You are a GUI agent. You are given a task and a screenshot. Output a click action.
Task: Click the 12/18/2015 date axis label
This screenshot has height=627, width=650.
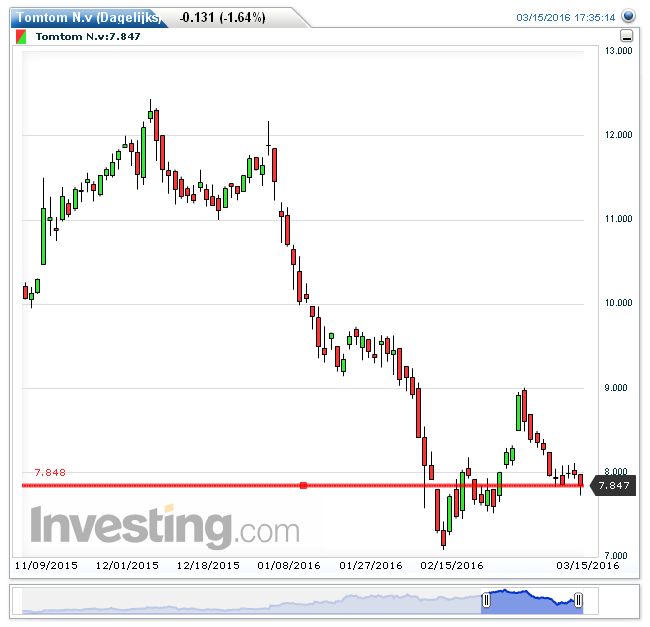coord(208,565)
